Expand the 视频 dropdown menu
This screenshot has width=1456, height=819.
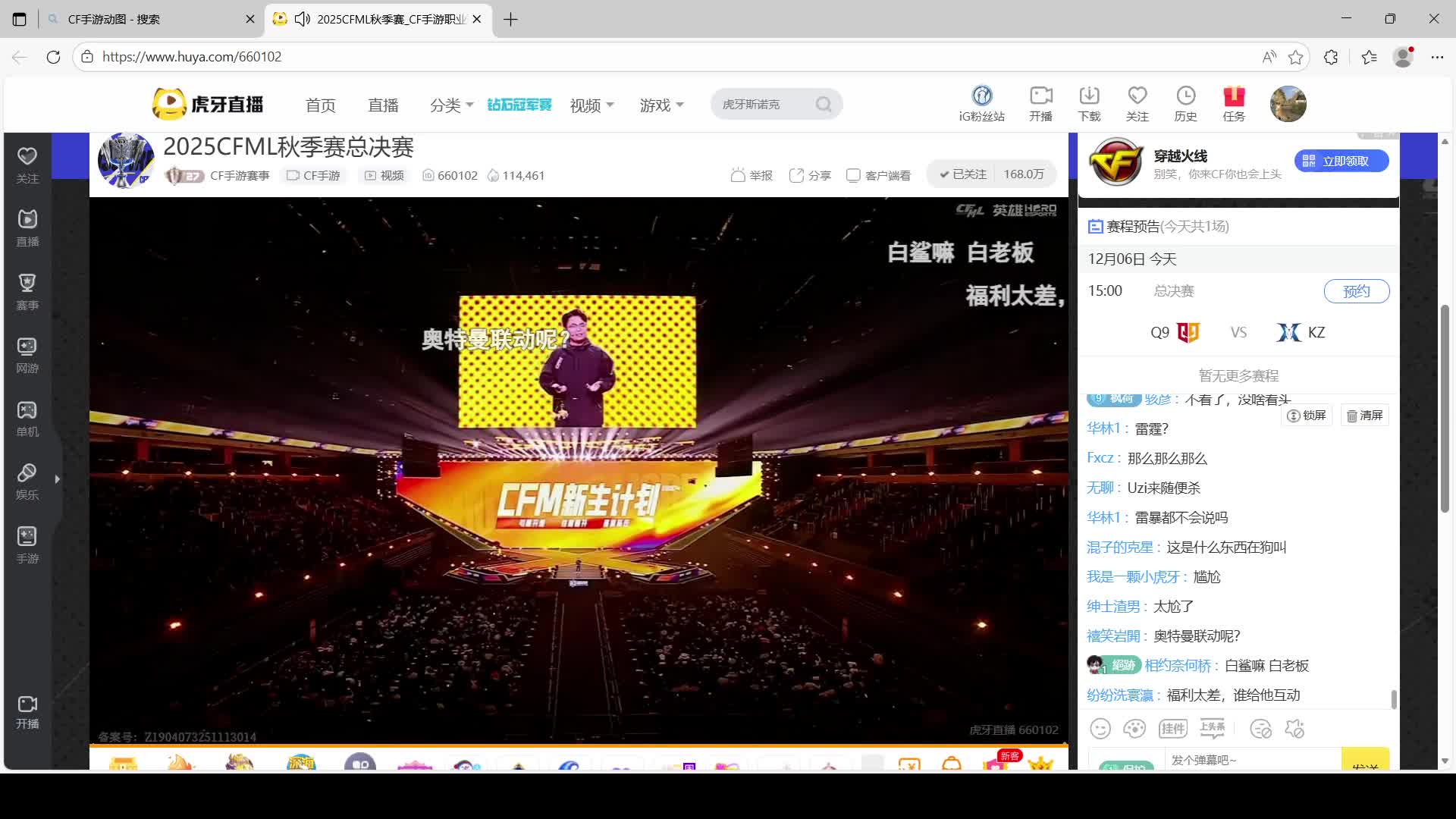tap(591, 105)
